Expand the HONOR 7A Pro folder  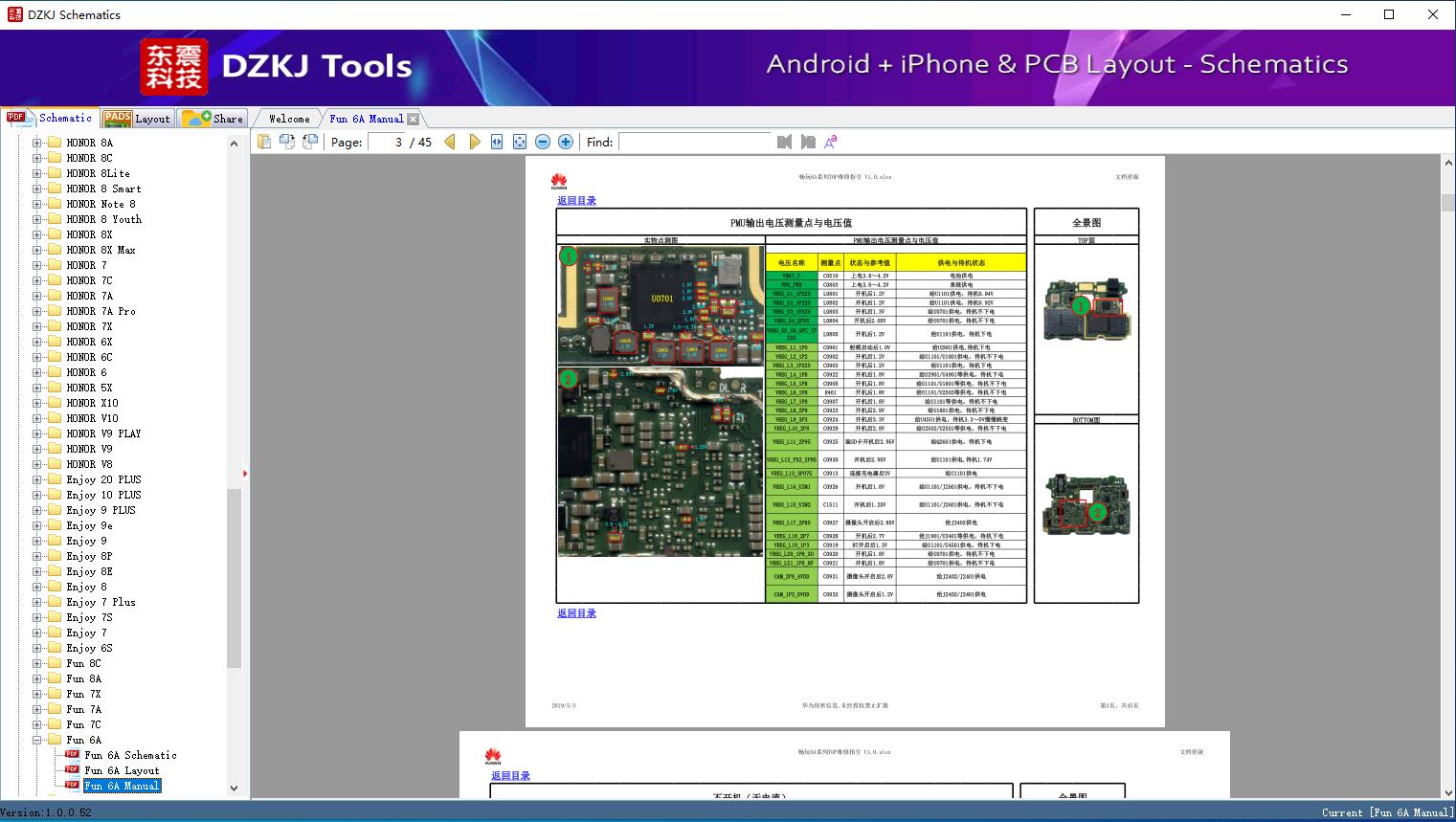pos(37,311)
